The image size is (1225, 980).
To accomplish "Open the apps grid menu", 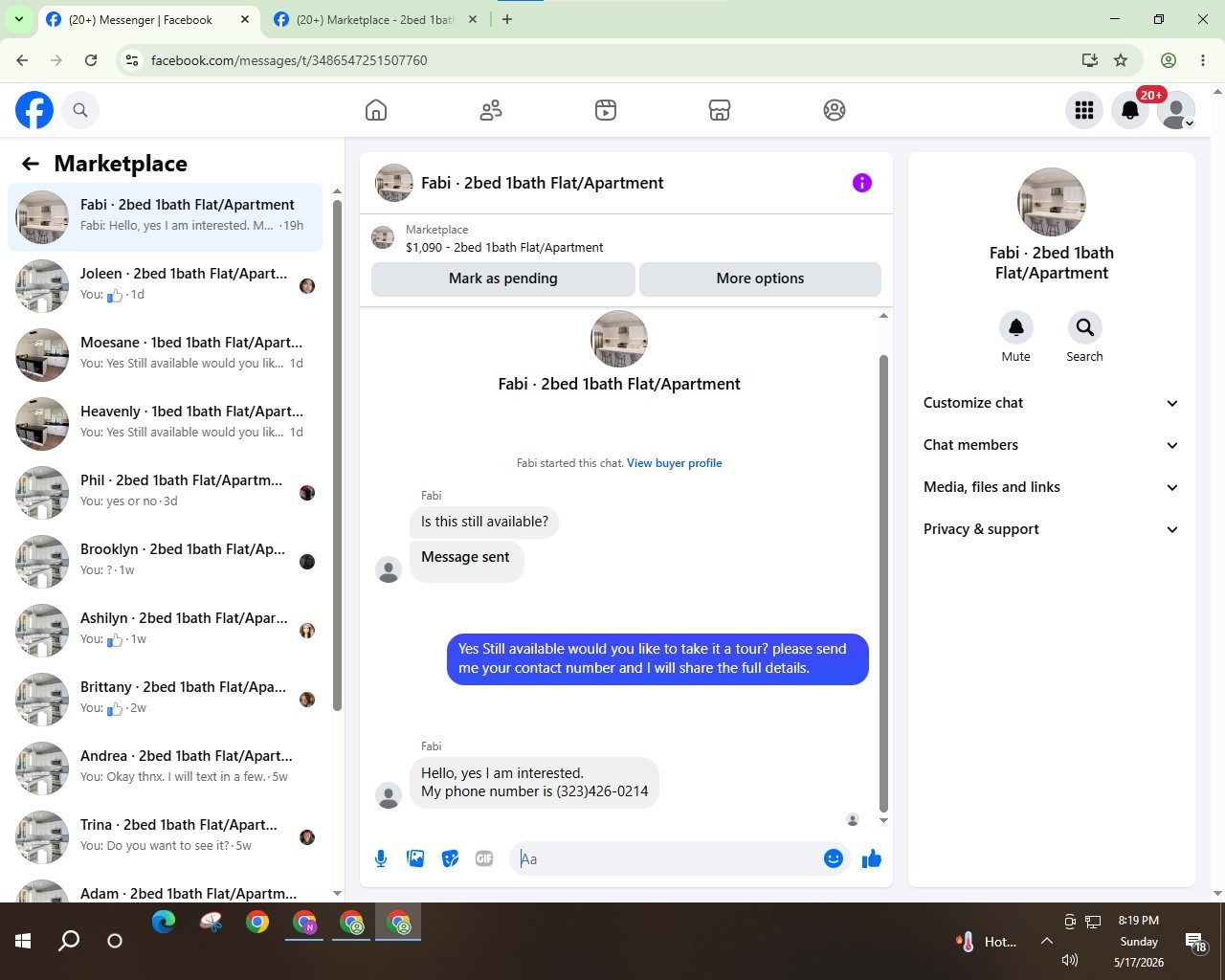I will (x=1084, y=110).
